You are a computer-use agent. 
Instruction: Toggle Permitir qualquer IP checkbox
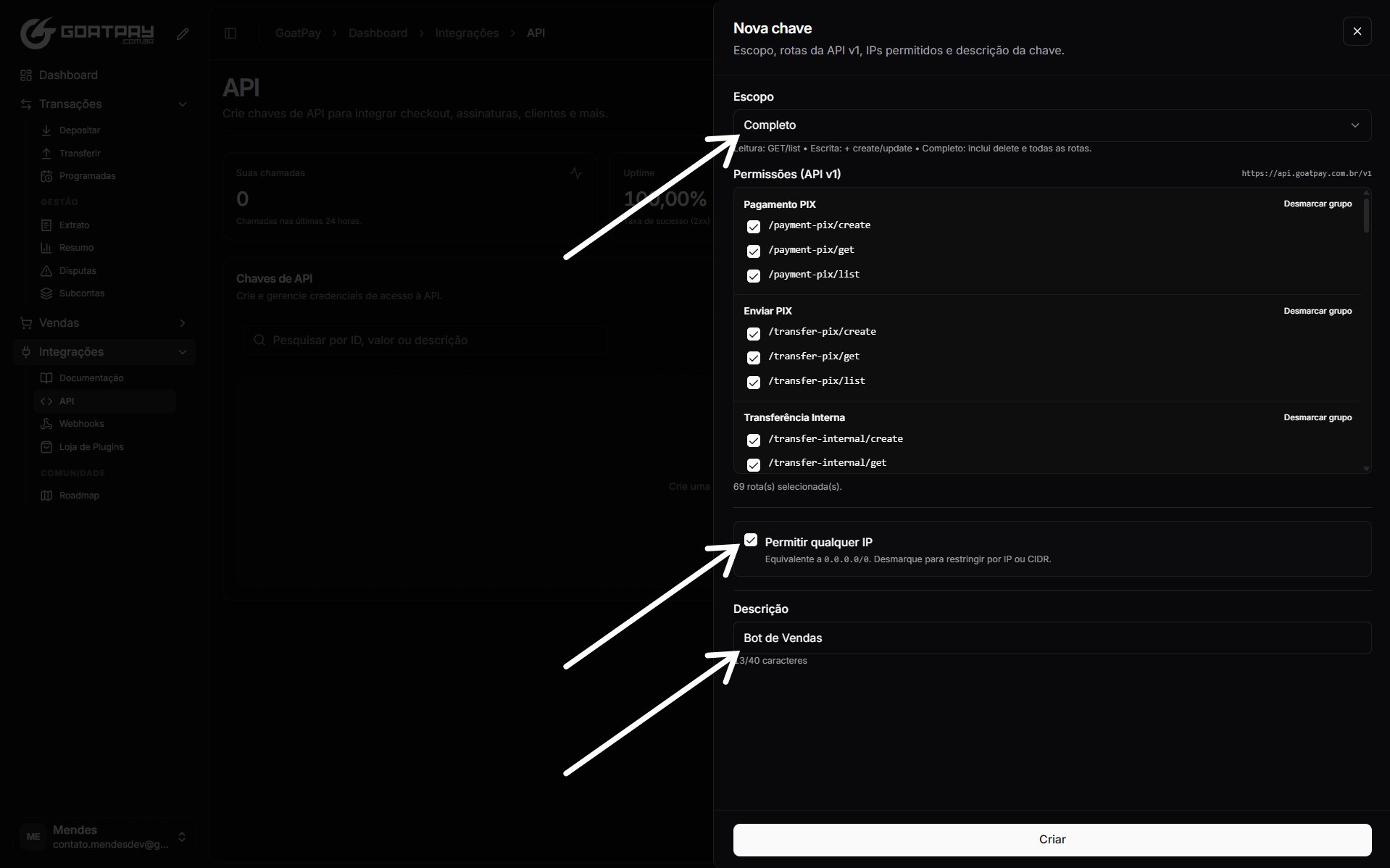coord(751,540)
